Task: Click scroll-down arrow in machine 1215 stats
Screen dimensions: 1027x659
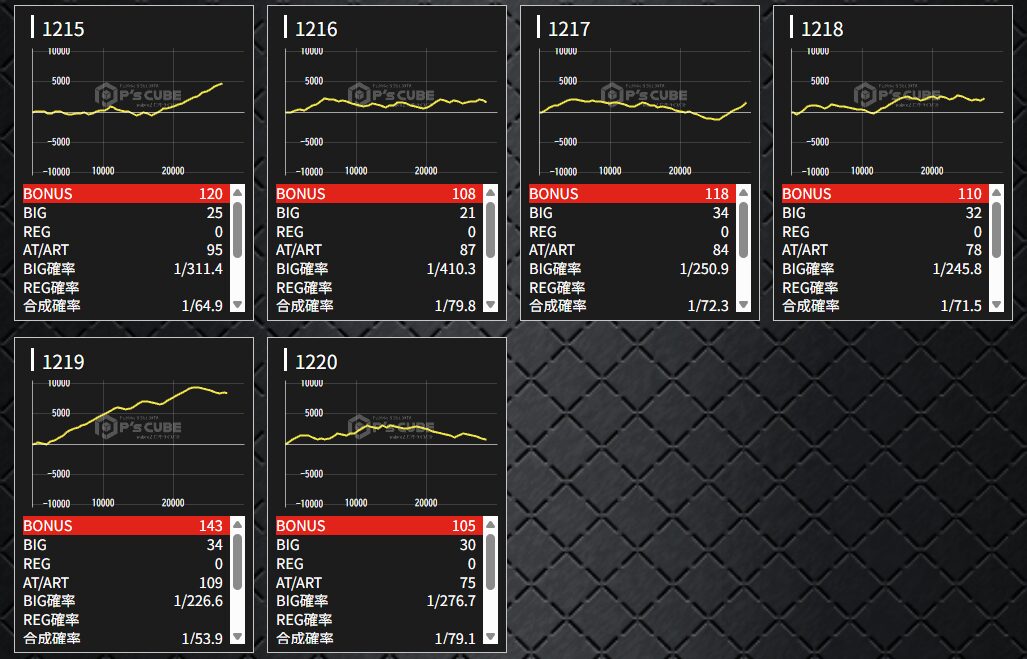Action: [238, 305]
